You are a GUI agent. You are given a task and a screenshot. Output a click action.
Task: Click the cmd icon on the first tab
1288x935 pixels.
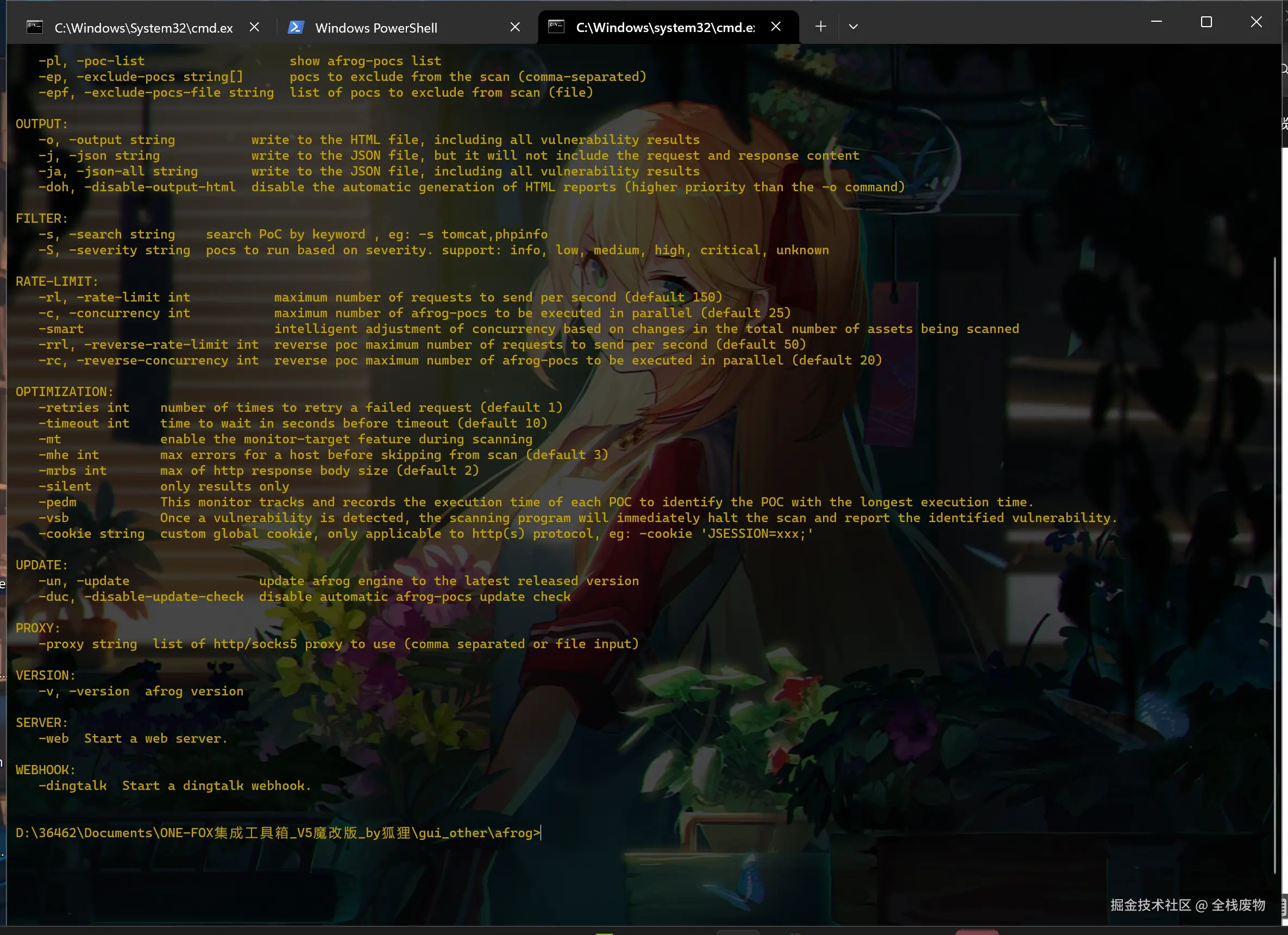click(x=35, y=27)
